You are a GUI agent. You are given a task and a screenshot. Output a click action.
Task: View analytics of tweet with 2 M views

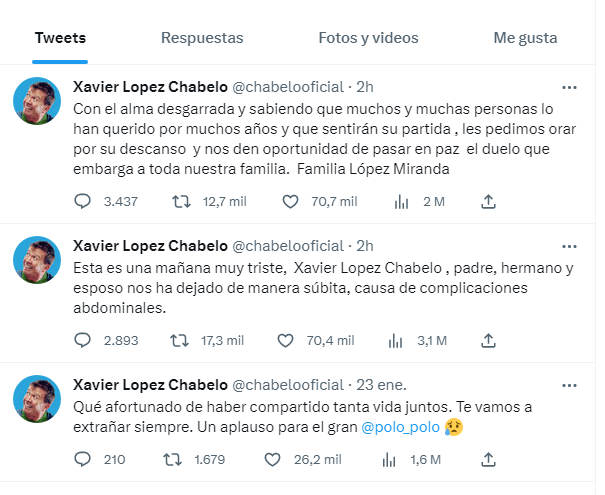point(403,202)
